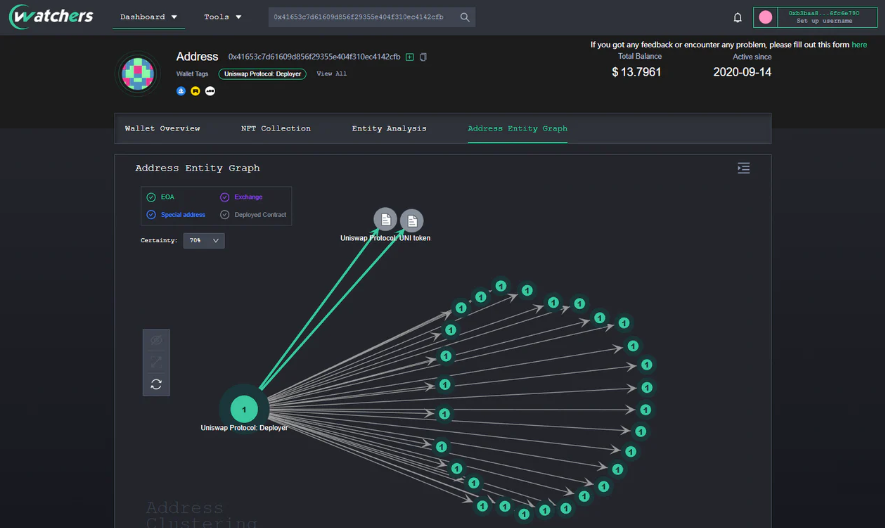Copy the wallet address with copy icon
Image resolution: width=885 pixels, height=528 pixels.
(x=423, y=57)
